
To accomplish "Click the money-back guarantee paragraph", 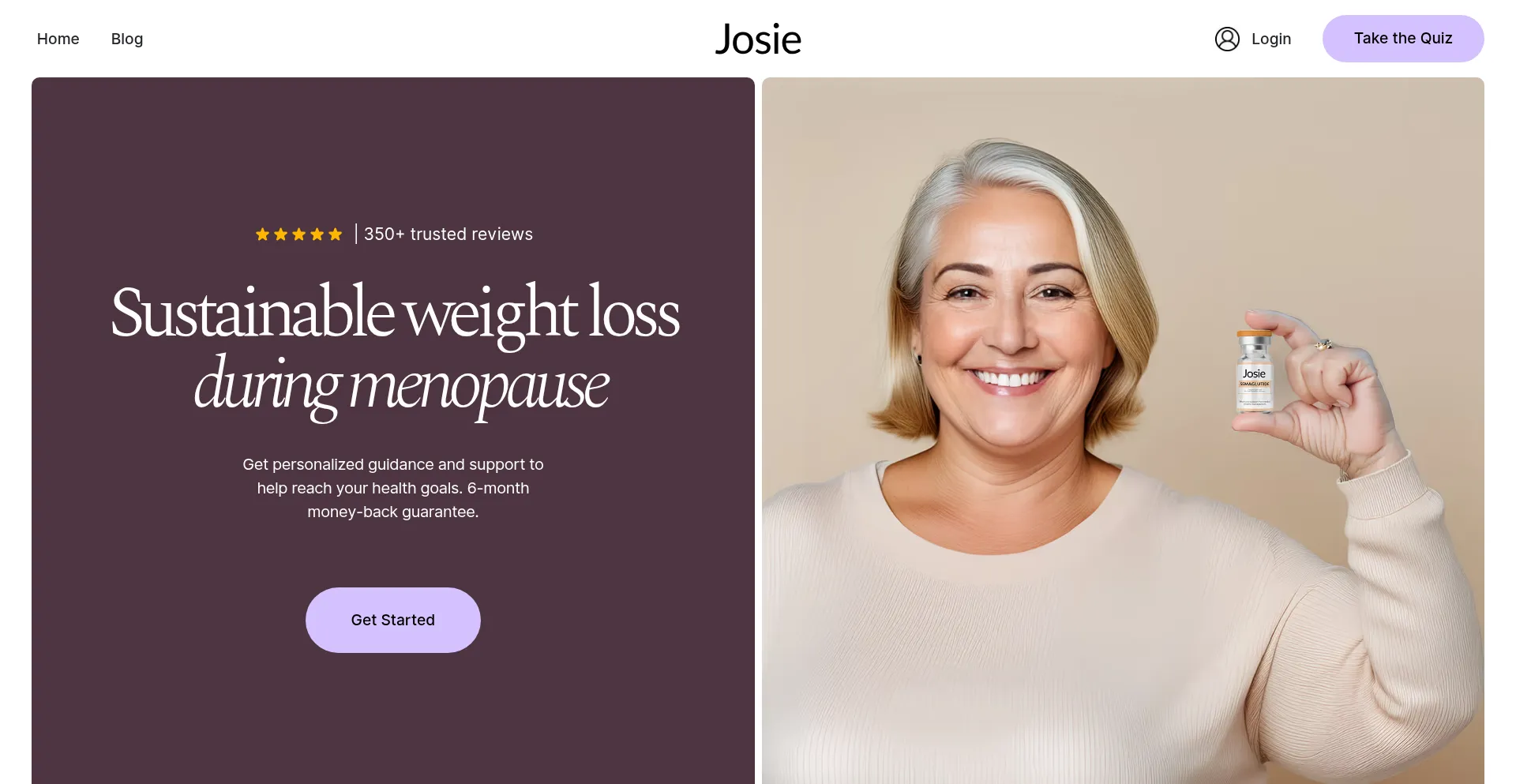I will [393, 488].
